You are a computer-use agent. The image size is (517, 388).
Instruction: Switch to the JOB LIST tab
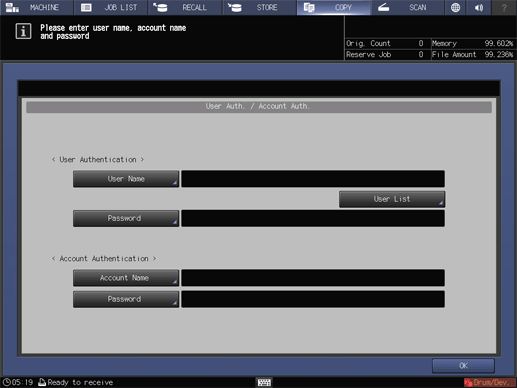(111, 7)
